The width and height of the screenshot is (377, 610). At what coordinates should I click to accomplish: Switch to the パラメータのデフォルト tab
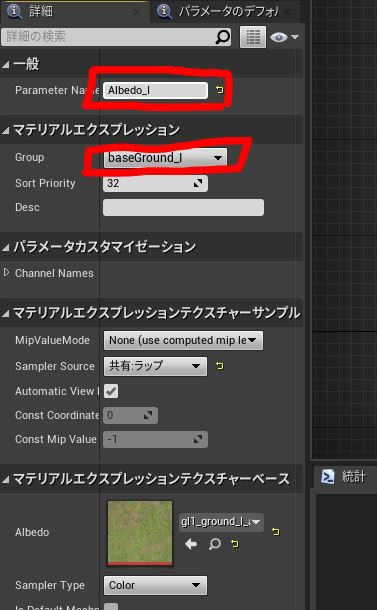(x=227, y=12)
